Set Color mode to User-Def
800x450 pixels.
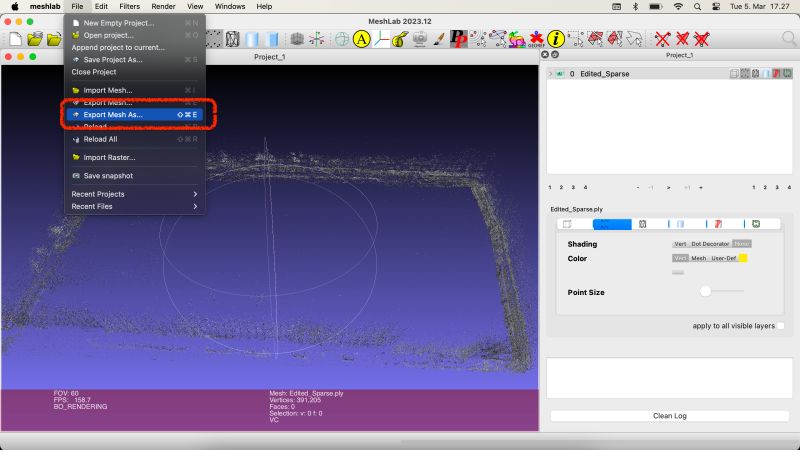pyautogui.click(x=723, y=258)
